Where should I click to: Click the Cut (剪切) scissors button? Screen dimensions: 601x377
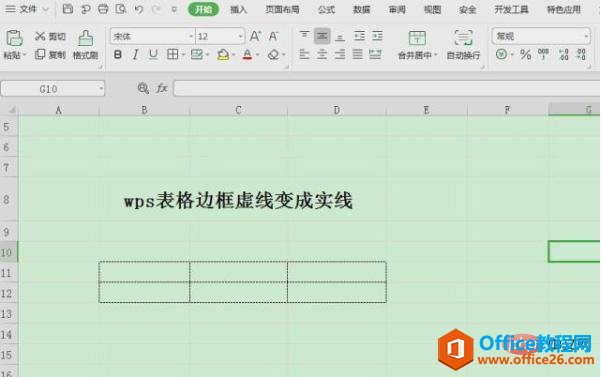click(50, 36)
